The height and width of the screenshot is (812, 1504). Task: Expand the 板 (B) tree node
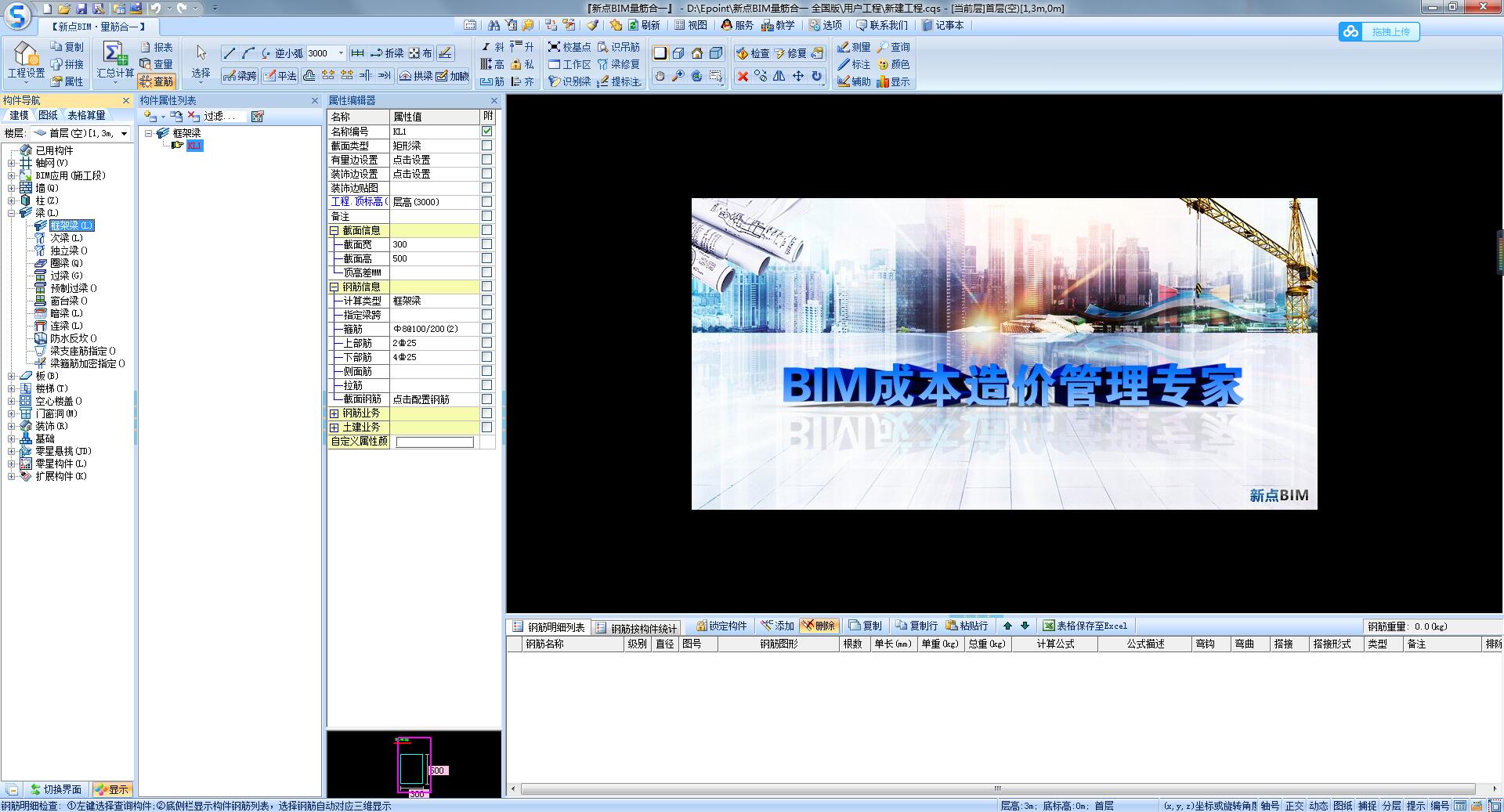point(11,376)
